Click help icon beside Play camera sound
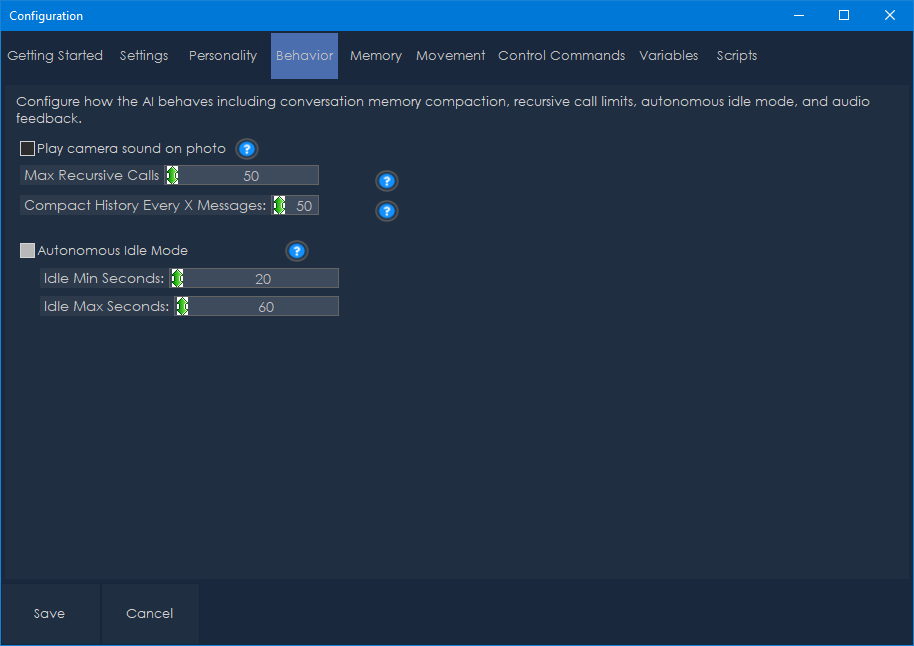 pyautogui.click(x=247, y=149)
